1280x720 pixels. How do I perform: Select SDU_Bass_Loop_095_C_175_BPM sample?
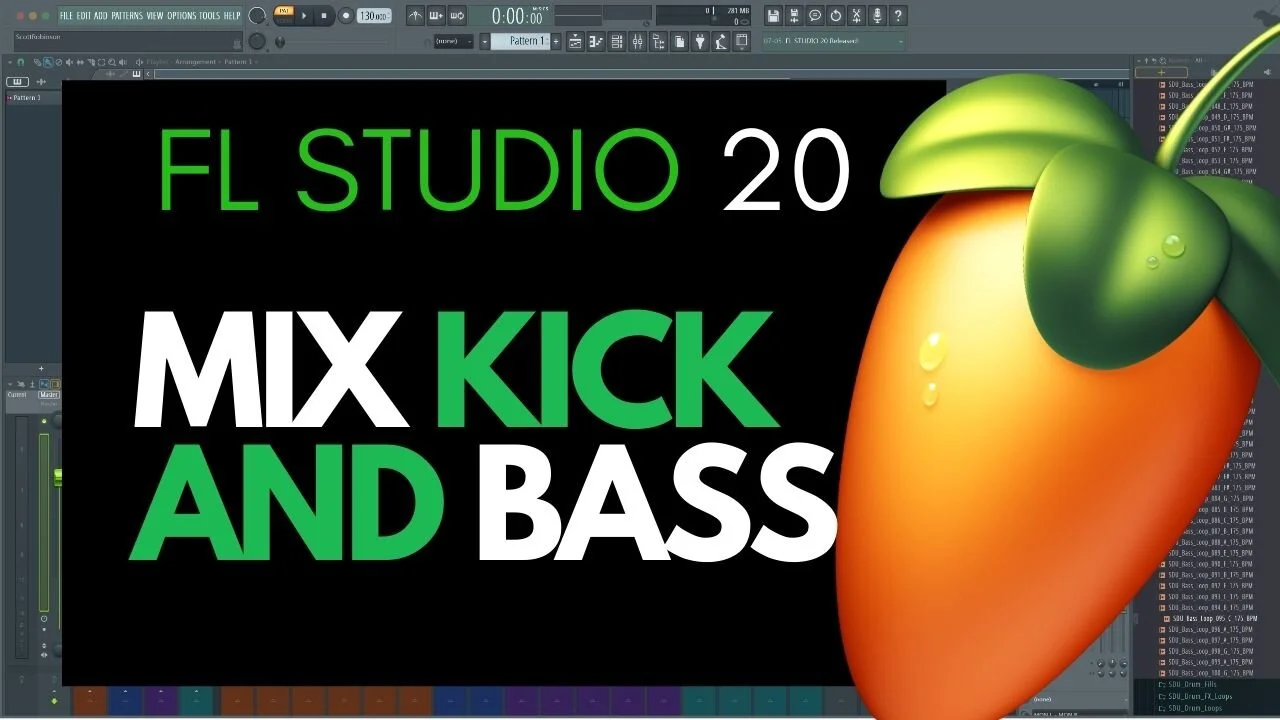pos(1210,619)
